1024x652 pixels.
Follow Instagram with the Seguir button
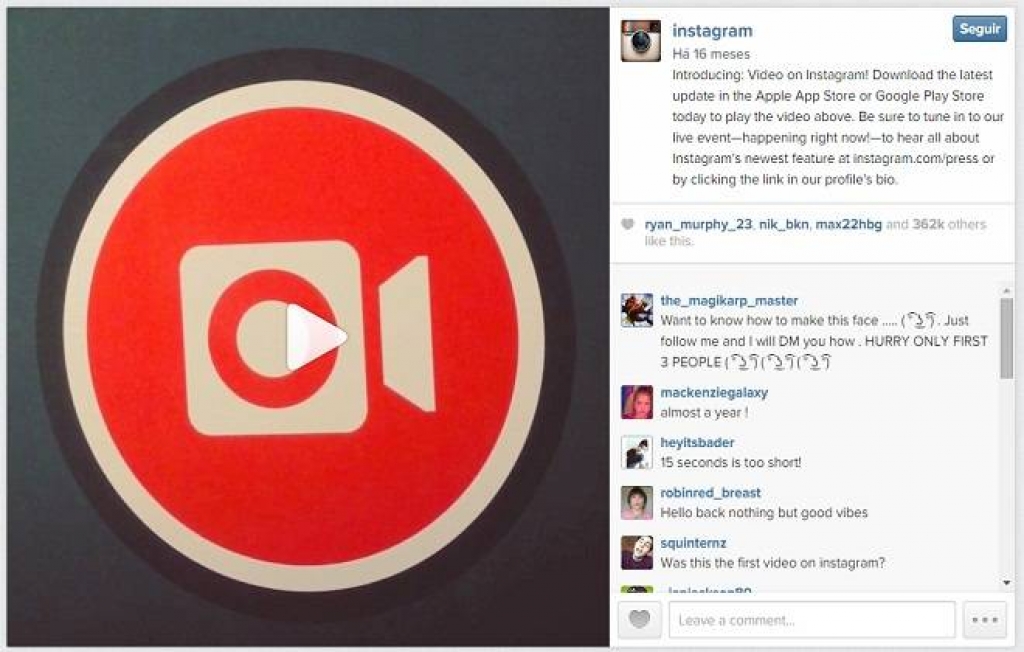[x=979, y=29]
